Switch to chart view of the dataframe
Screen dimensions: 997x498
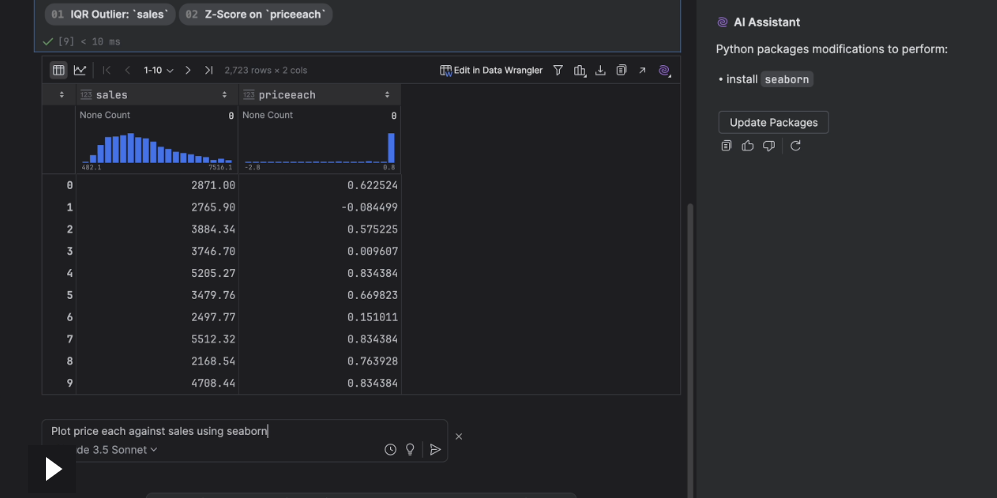click(x=80, y=71)
